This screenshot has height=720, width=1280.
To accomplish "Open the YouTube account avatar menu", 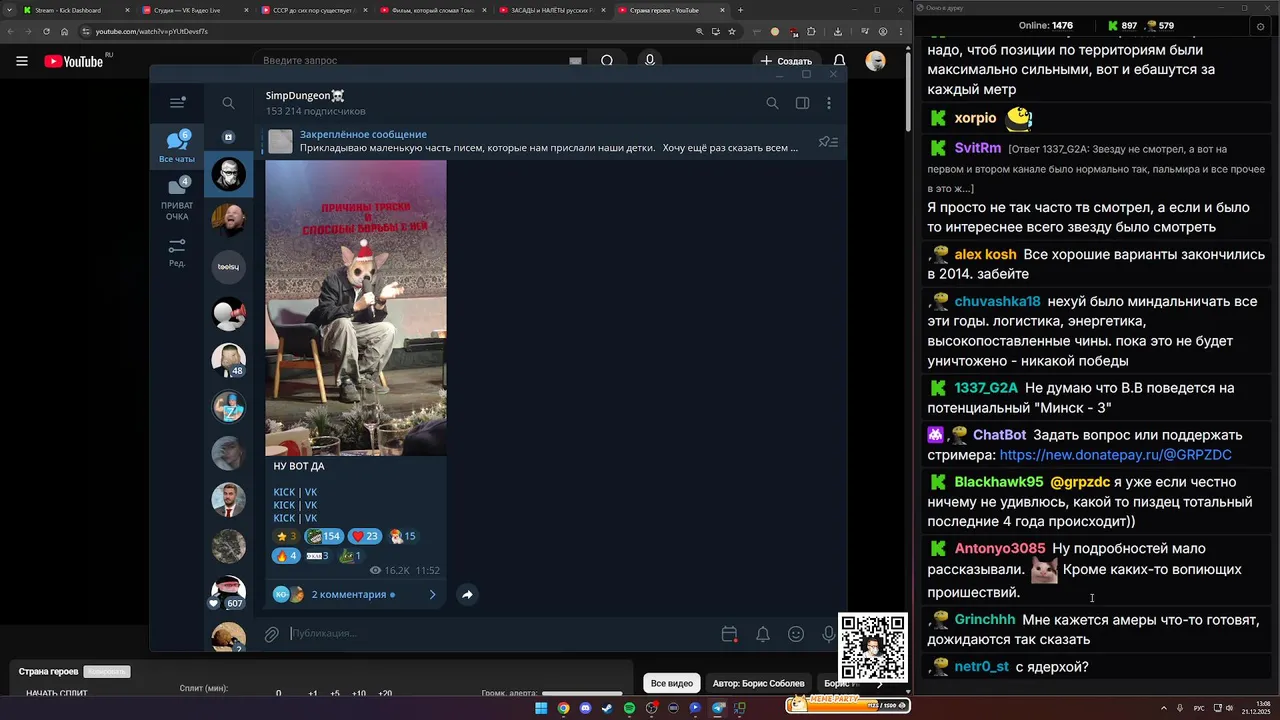I will 875,61.
